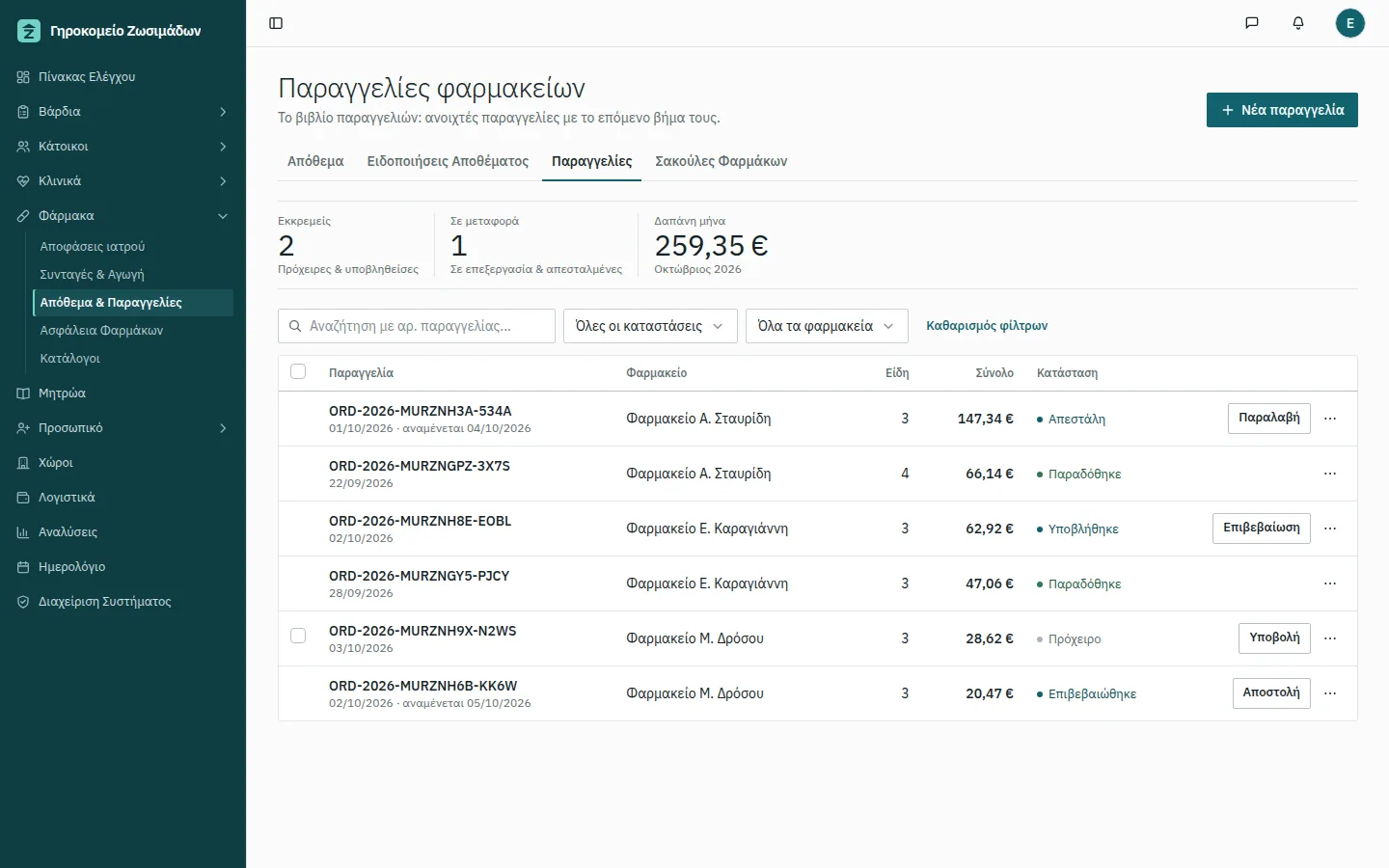Switch to the Σακούλες Φαρμάκων tab
1389x868 pixels.
(x=722, y=161)
